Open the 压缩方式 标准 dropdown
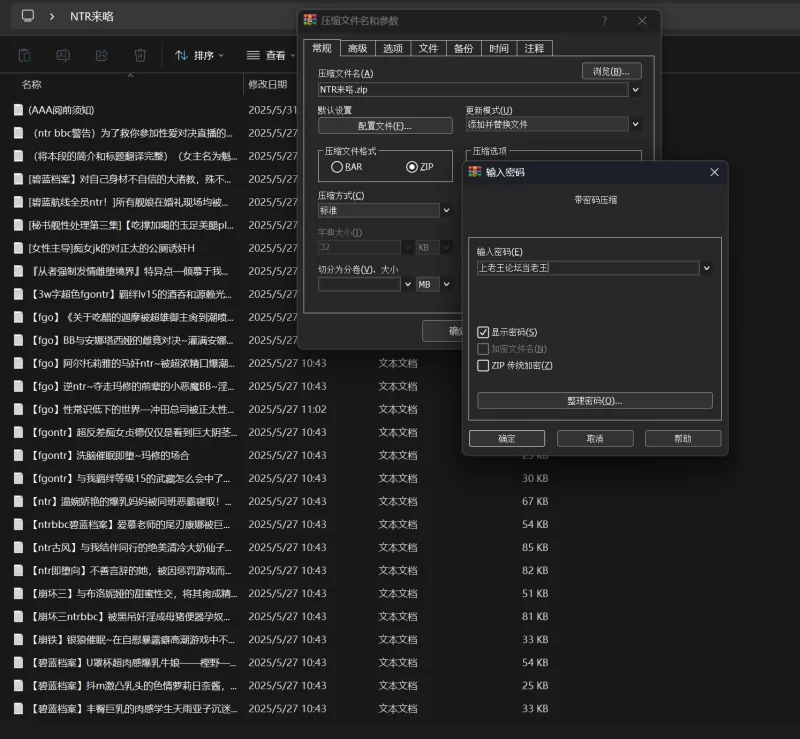Screen dimensions: 800x739 (446, 210)
